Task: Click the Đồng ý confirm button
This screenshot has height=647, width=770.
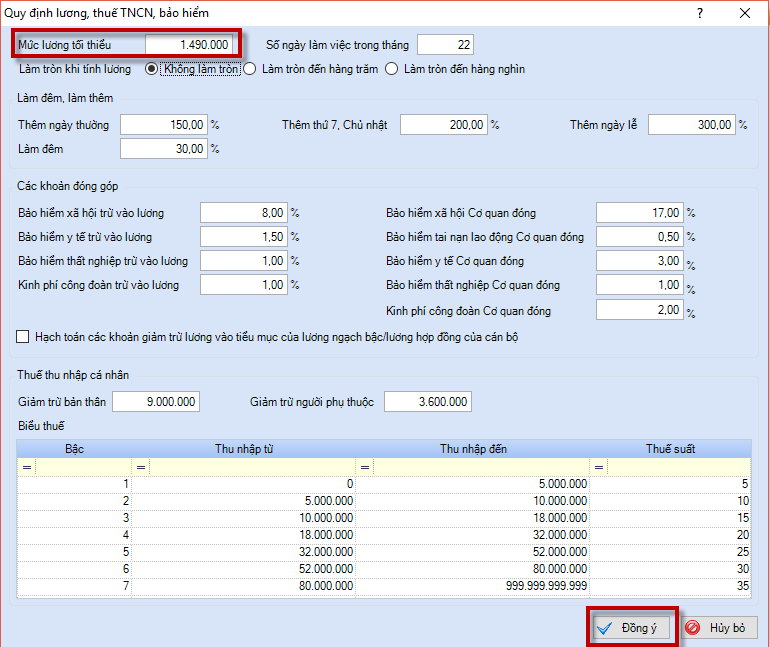Action: (632, 628)
